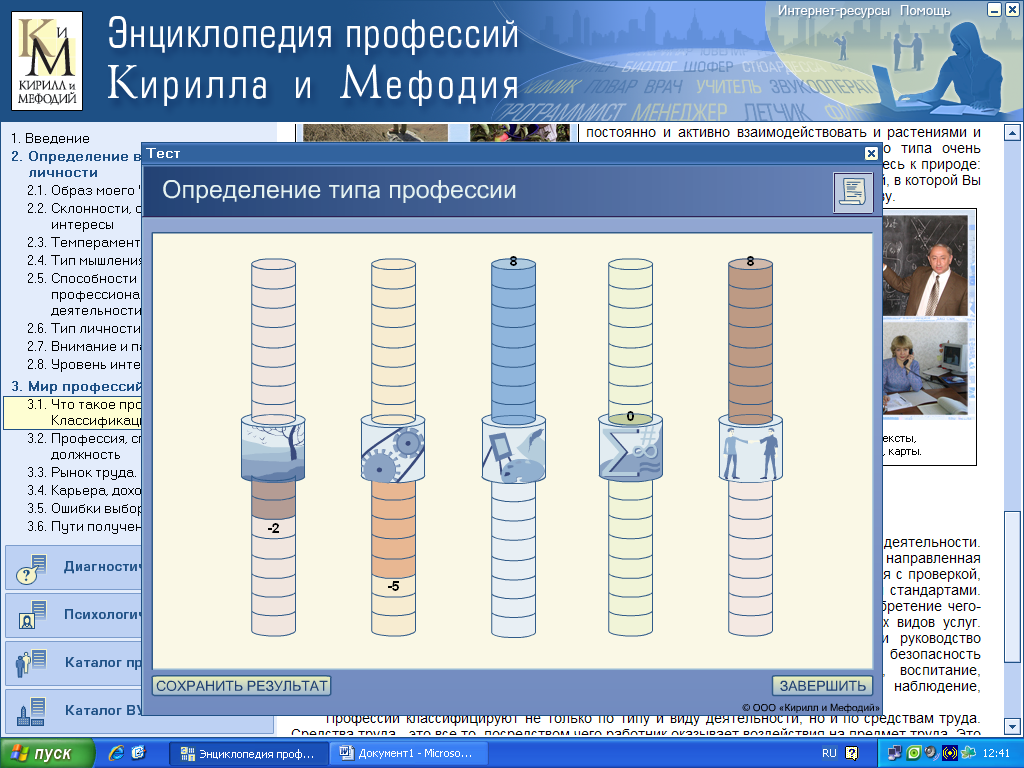The image size is (1024, 768).
Task: Click the nature profession type icon
Action: click(273, 448)
